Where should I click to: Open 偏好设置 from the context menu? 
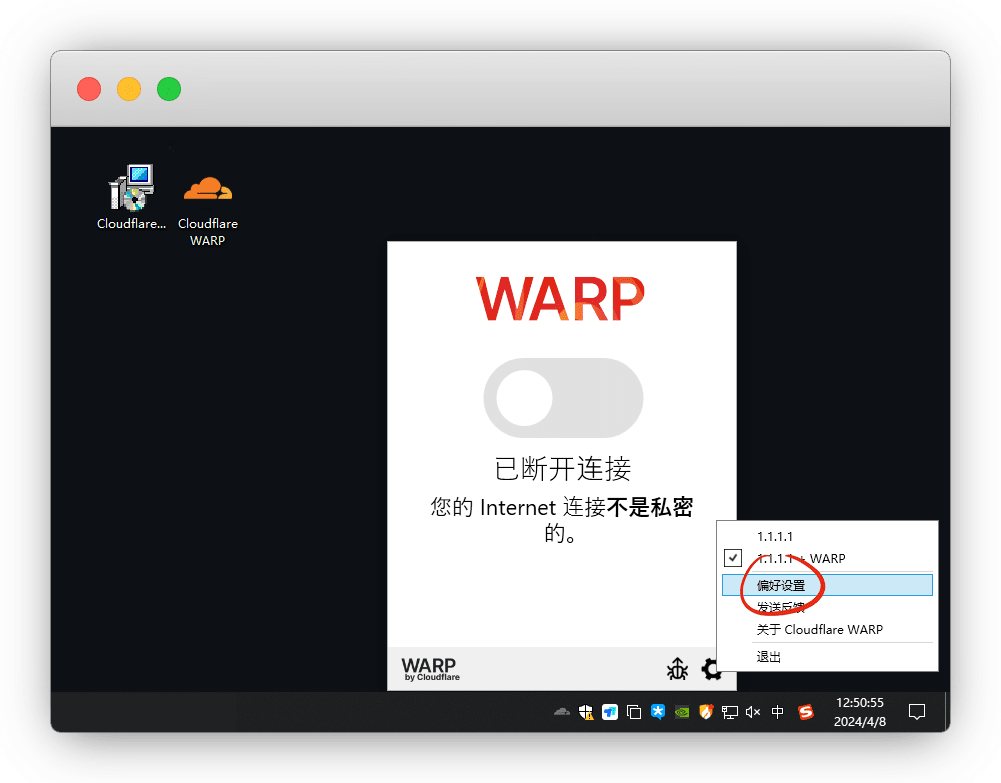781,585
